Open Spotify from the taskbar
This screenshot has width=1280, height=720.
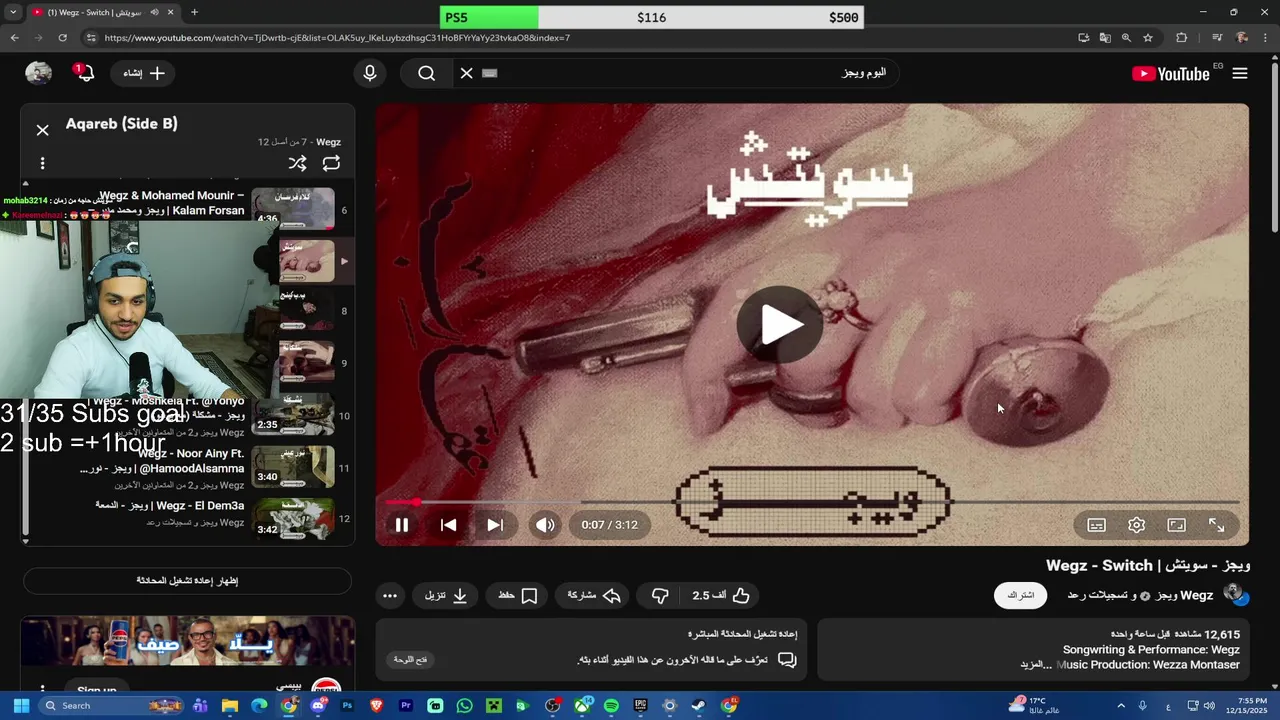click(x=611, y=706)
